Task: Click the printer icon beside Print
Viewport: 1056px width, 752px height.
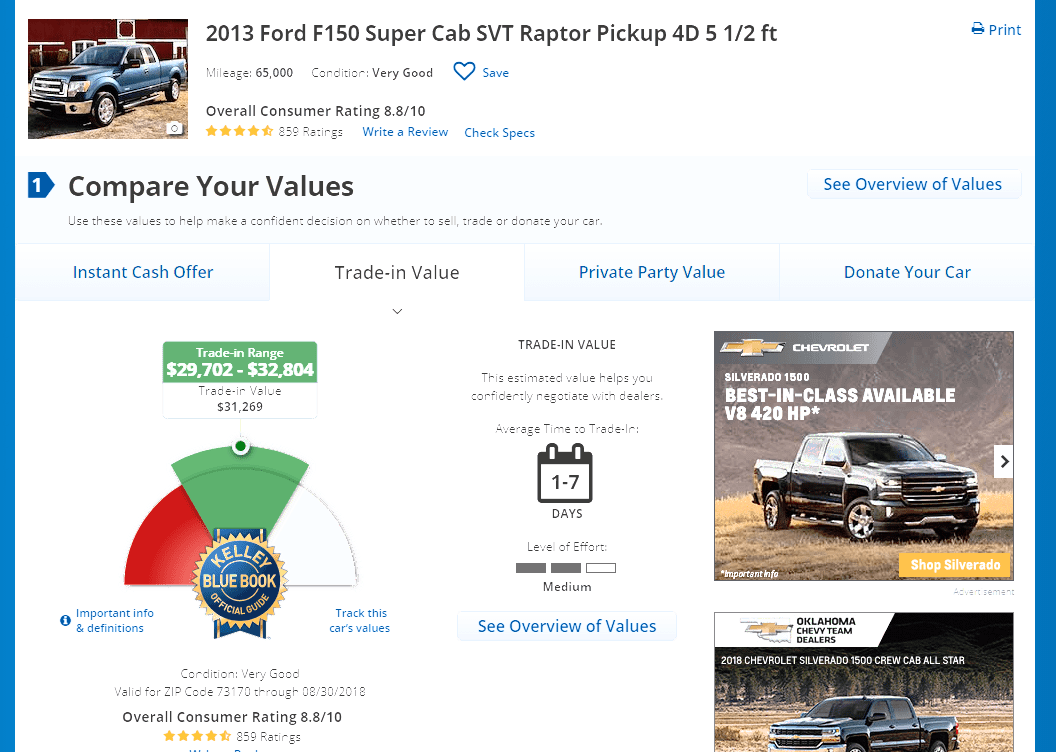Action: (x=977, y=29)
